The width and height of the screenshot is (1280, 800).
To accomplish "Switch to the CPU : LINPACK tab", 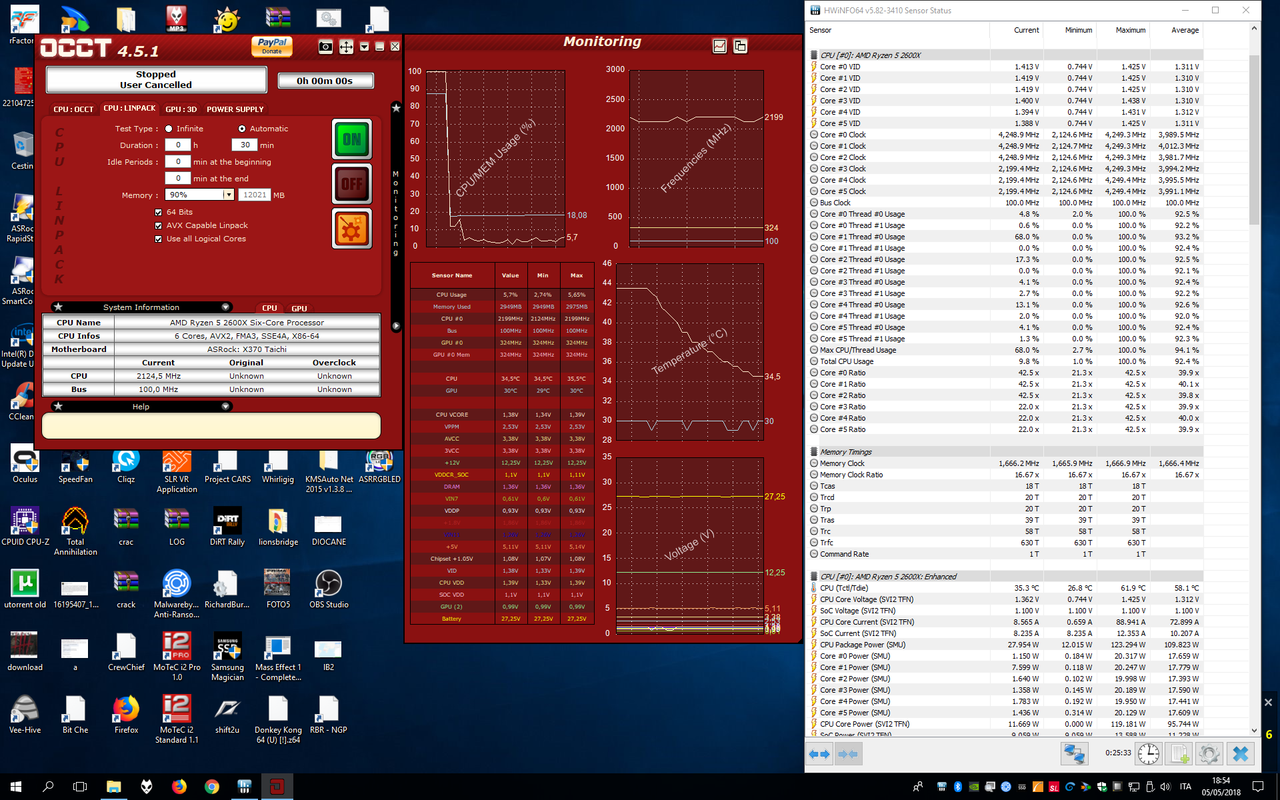I will (130, 108).
